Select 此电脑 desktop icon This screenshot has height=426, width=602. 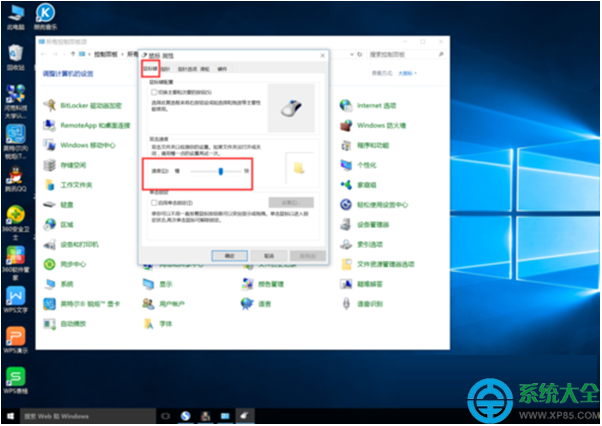click(16, 17)
